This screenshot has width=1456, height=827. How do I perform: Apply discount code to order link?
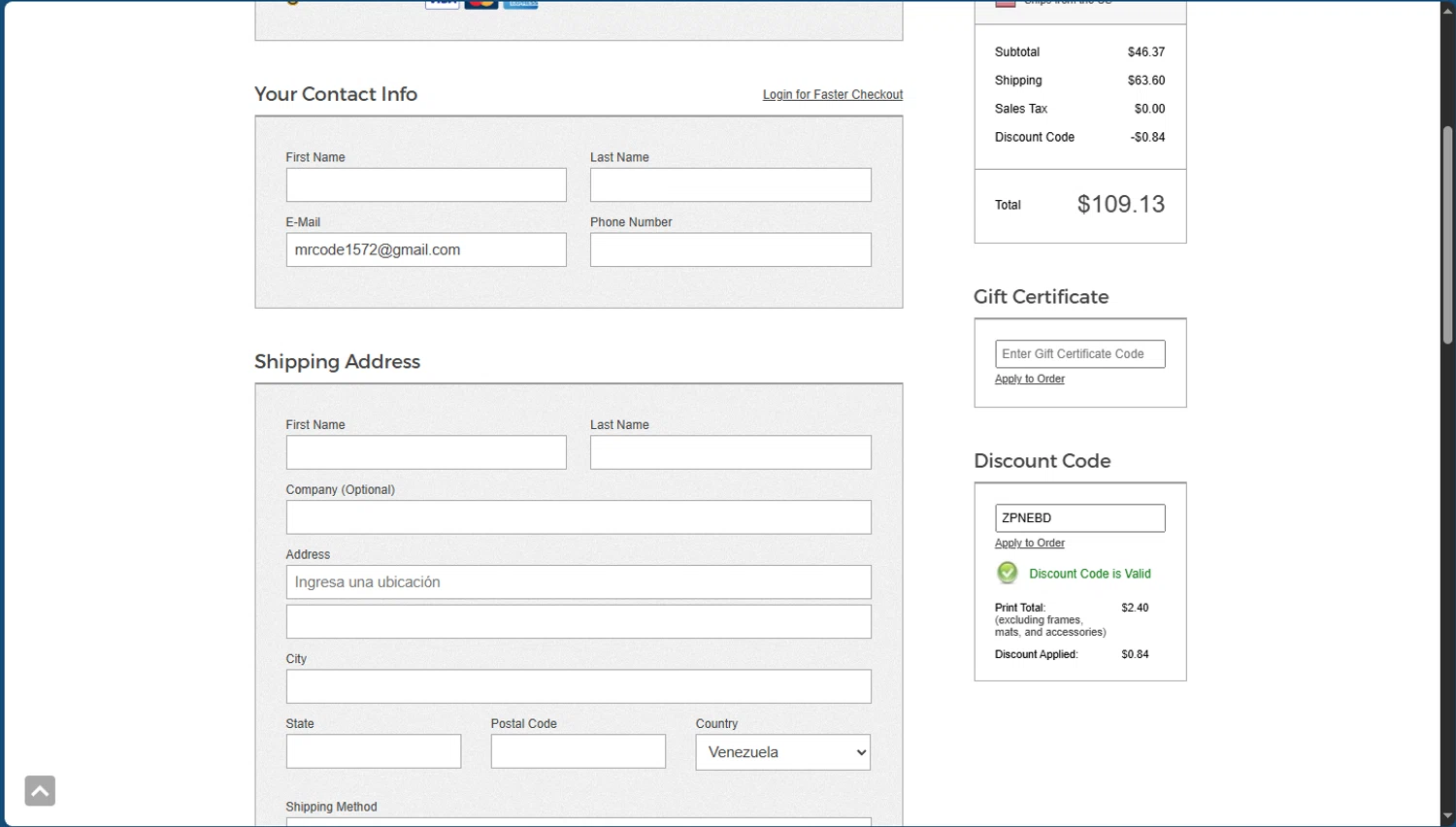click(1030, 543)
